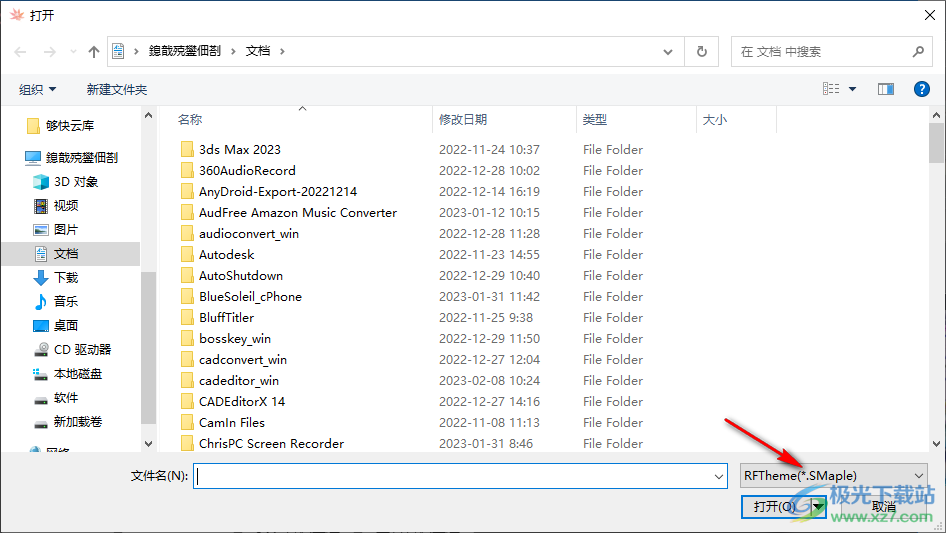Click the 3ds Max 2023 folder icon
The height and width of the screenshot is (533, 946).
(187, 149)
